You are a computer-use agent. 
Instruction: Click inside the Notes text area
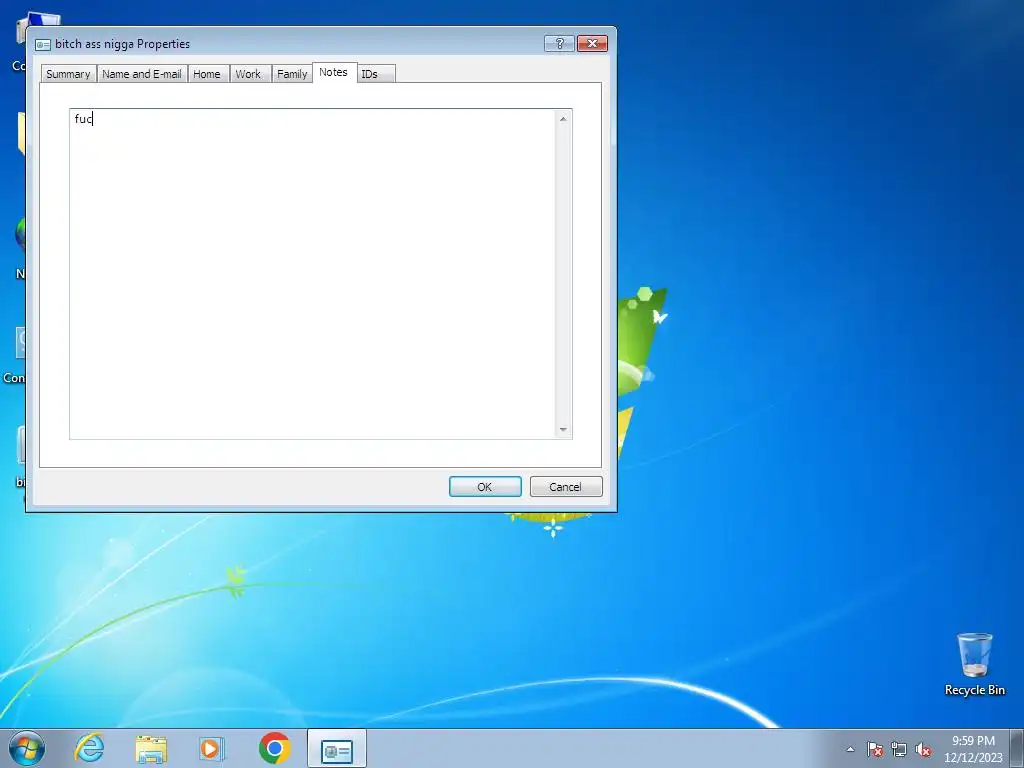click(313, 274)
